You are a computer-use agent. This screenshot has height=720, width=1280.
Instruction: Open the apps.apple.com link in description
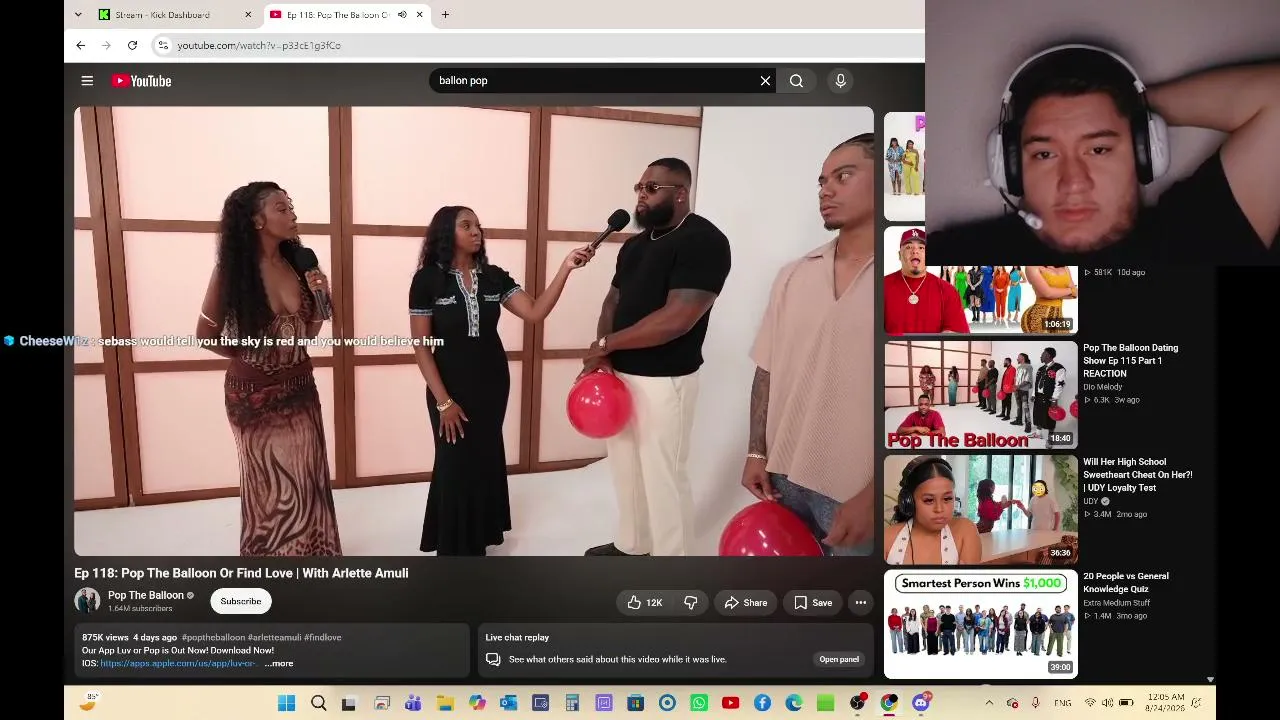pos(178,663)
